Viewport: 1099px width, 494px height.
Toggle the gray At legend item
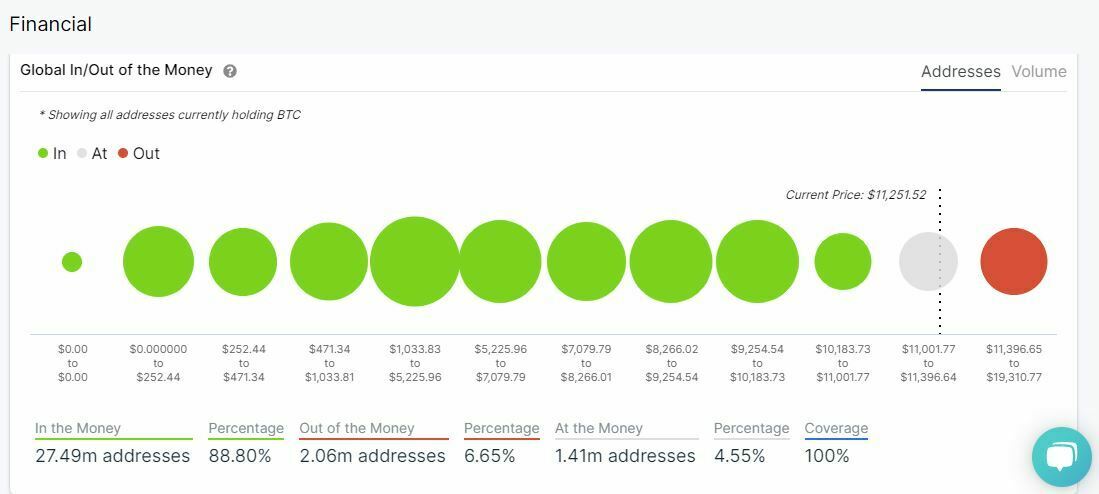(92, 154)
